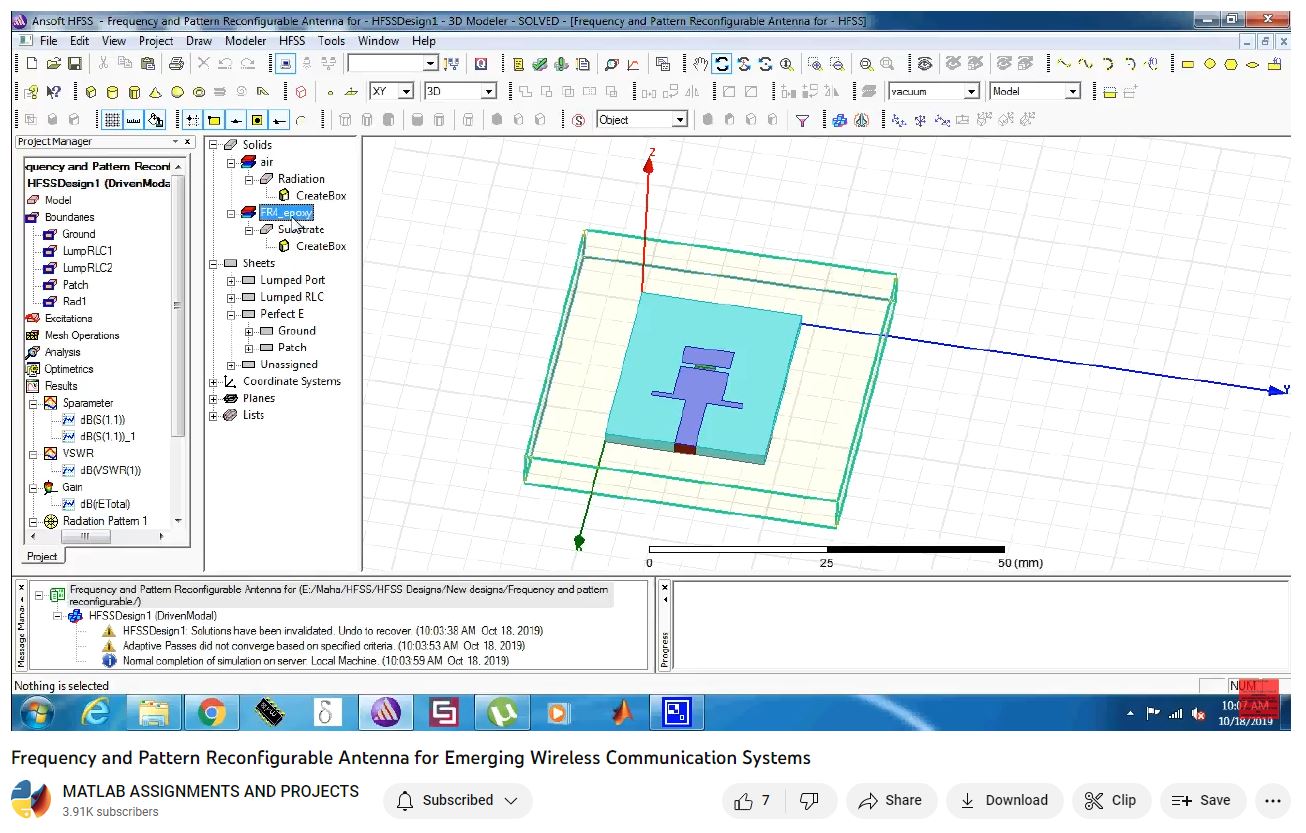Click the Zoom out area icon
This screenshot has height=833, width=1306.
[x=836, y=64]
